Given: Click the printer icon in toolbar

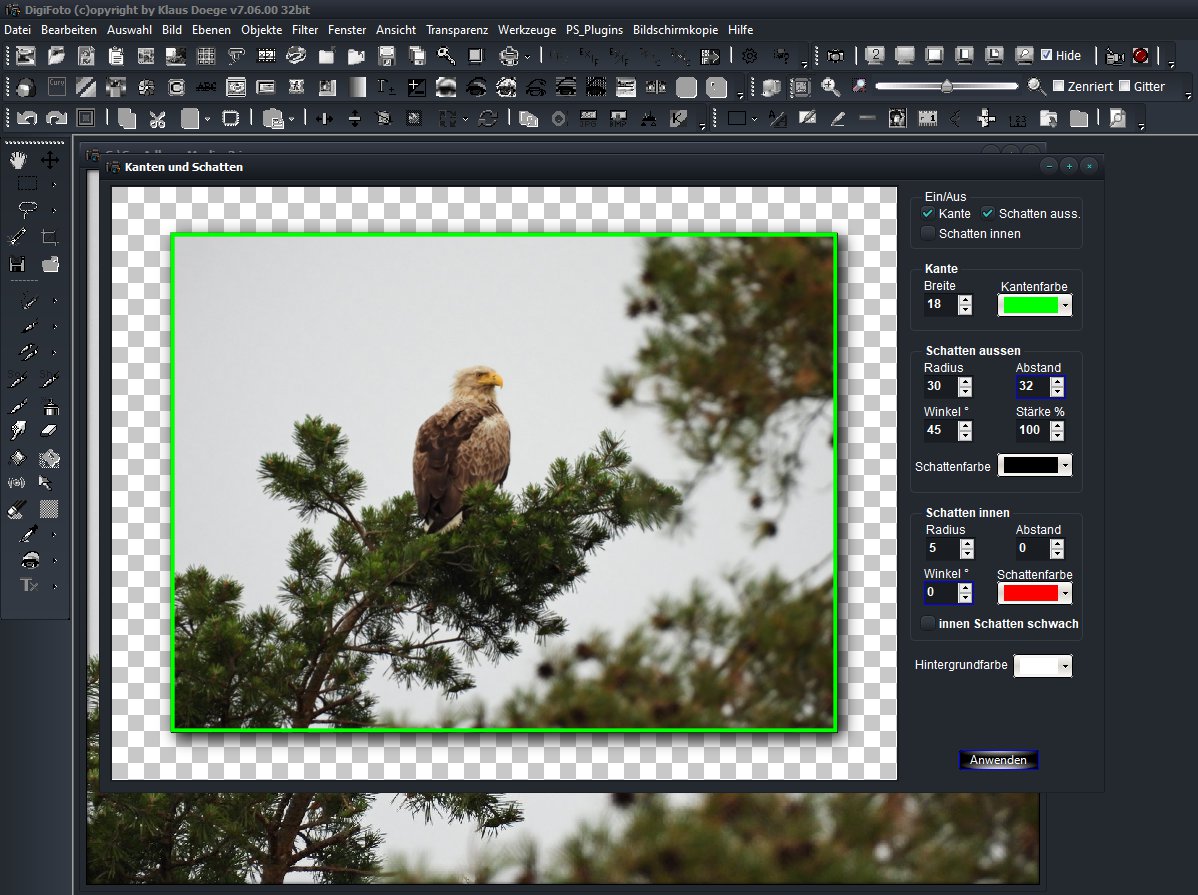Looking at the screenshot, I should pos(510,55).
